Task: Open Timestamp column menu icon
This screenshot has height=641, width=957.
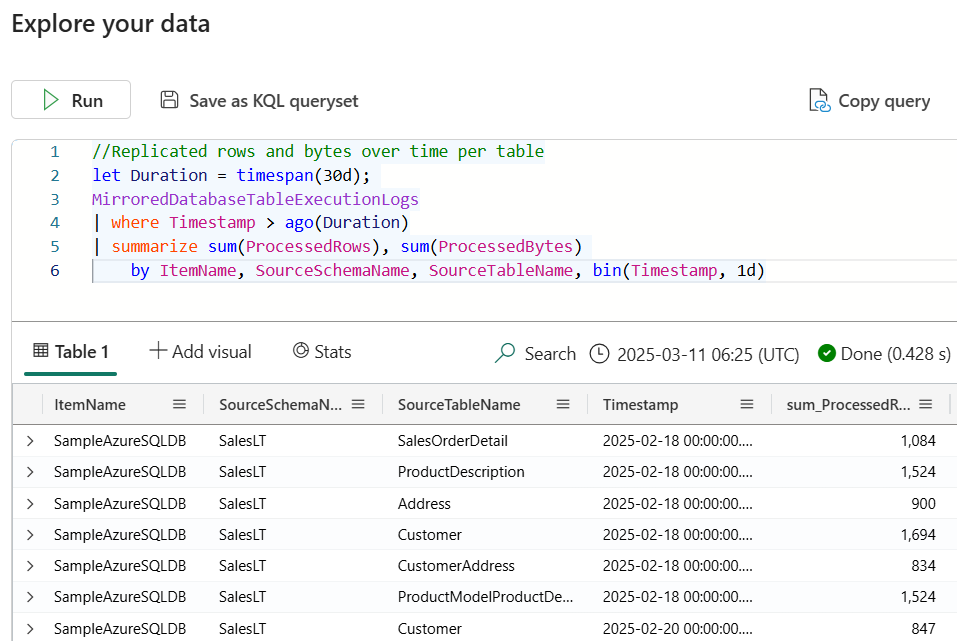Action: coord(747,405)
